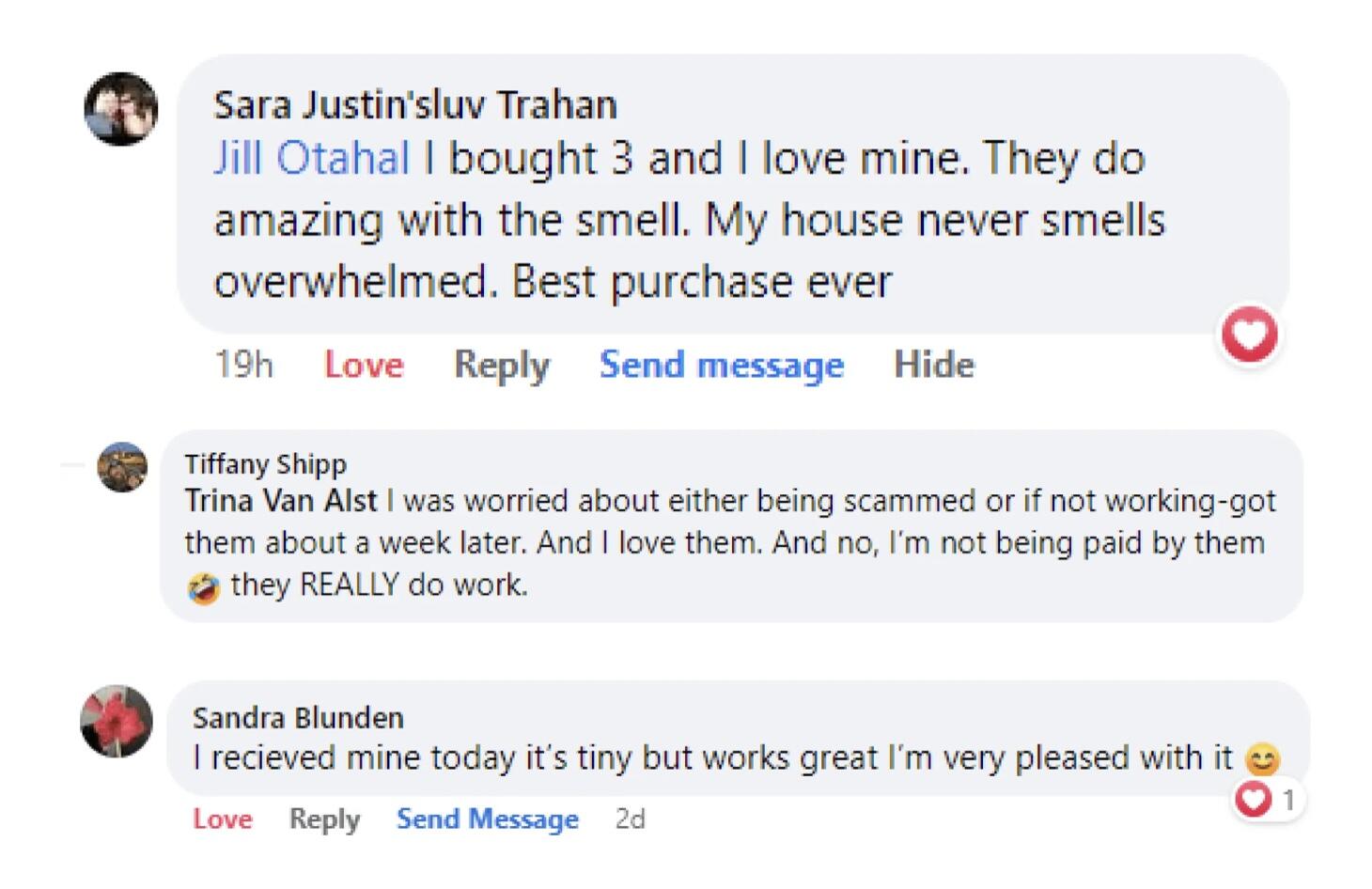
Task: Open the Jill Otahal mention link
Action: [x=311, y=158]
